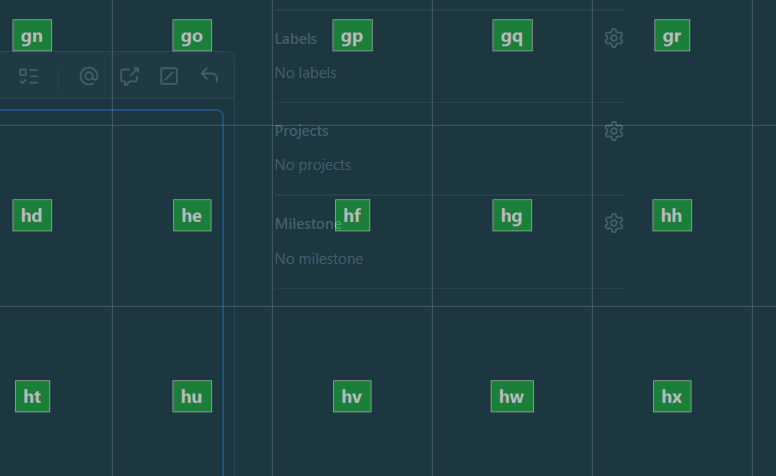This screenshot has height=476, width=776.
Task: Select the 'hh' grid hint label
Action: click(x=672, y=215)
